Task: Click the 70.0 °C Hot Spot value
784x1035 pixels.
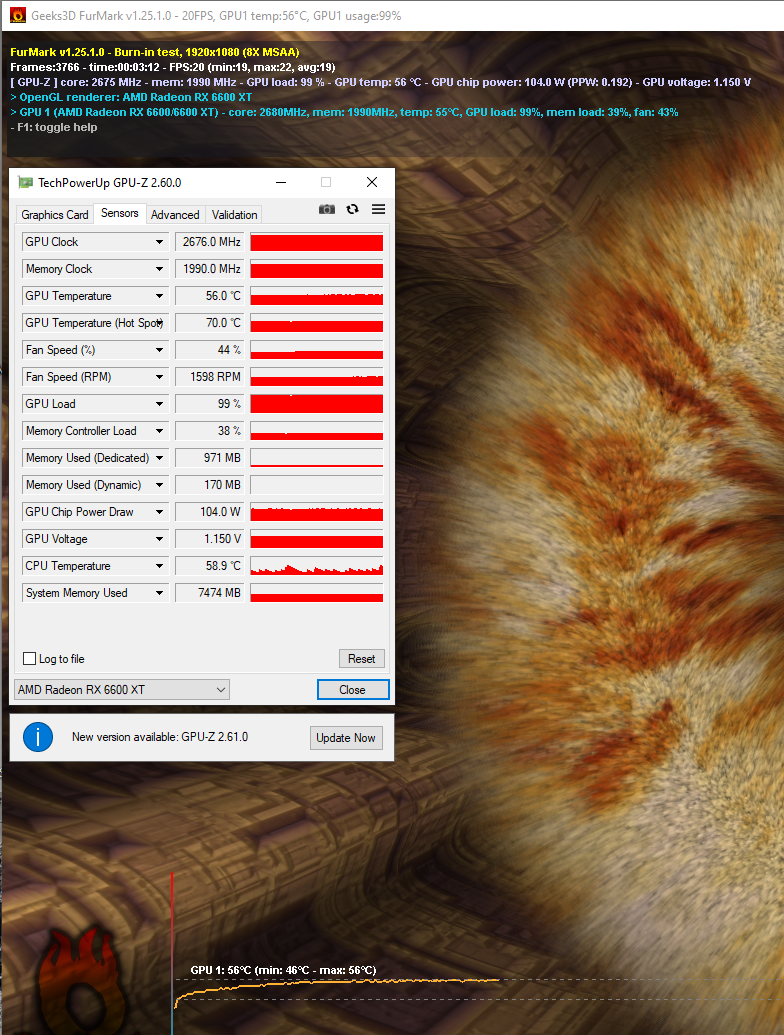Action: pyautogui.click(x=210, y=323)
